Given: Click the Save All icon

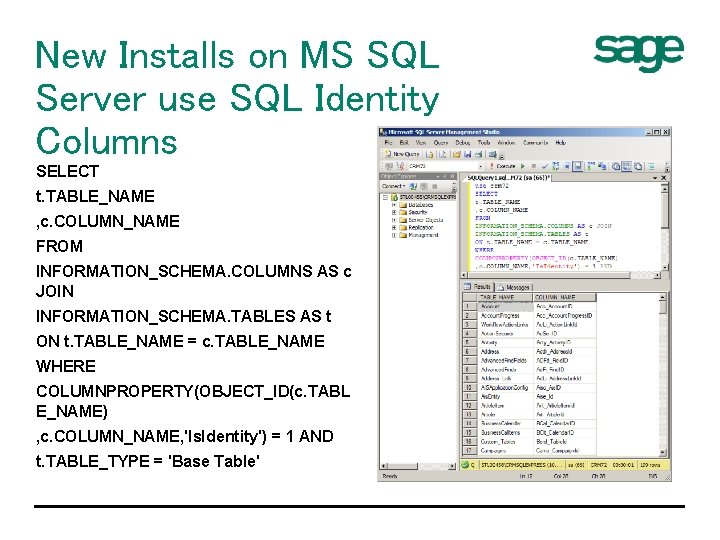Looking at the screenshot, I should (x=478, y=154).
